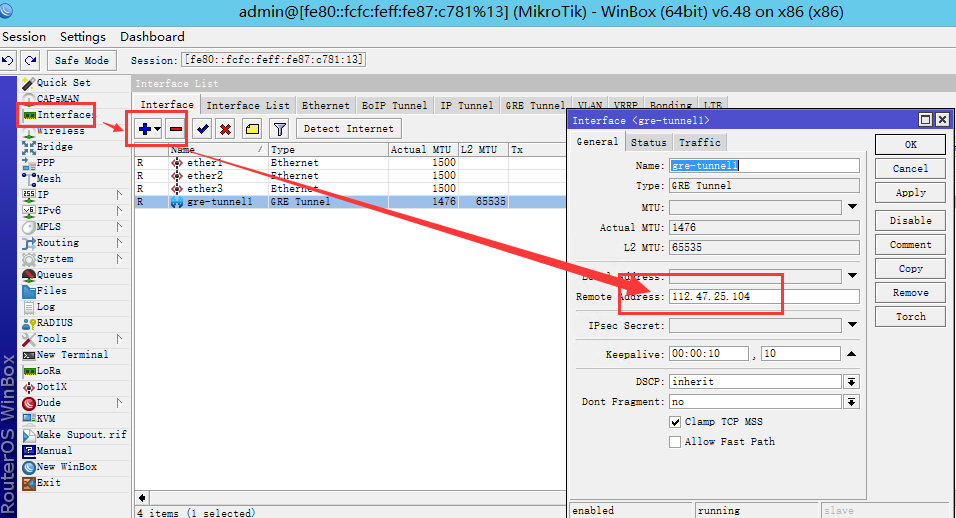Click OK in gre-tunnel1 dialog
This screenshot has width=956, height=518.
[910, 144]
